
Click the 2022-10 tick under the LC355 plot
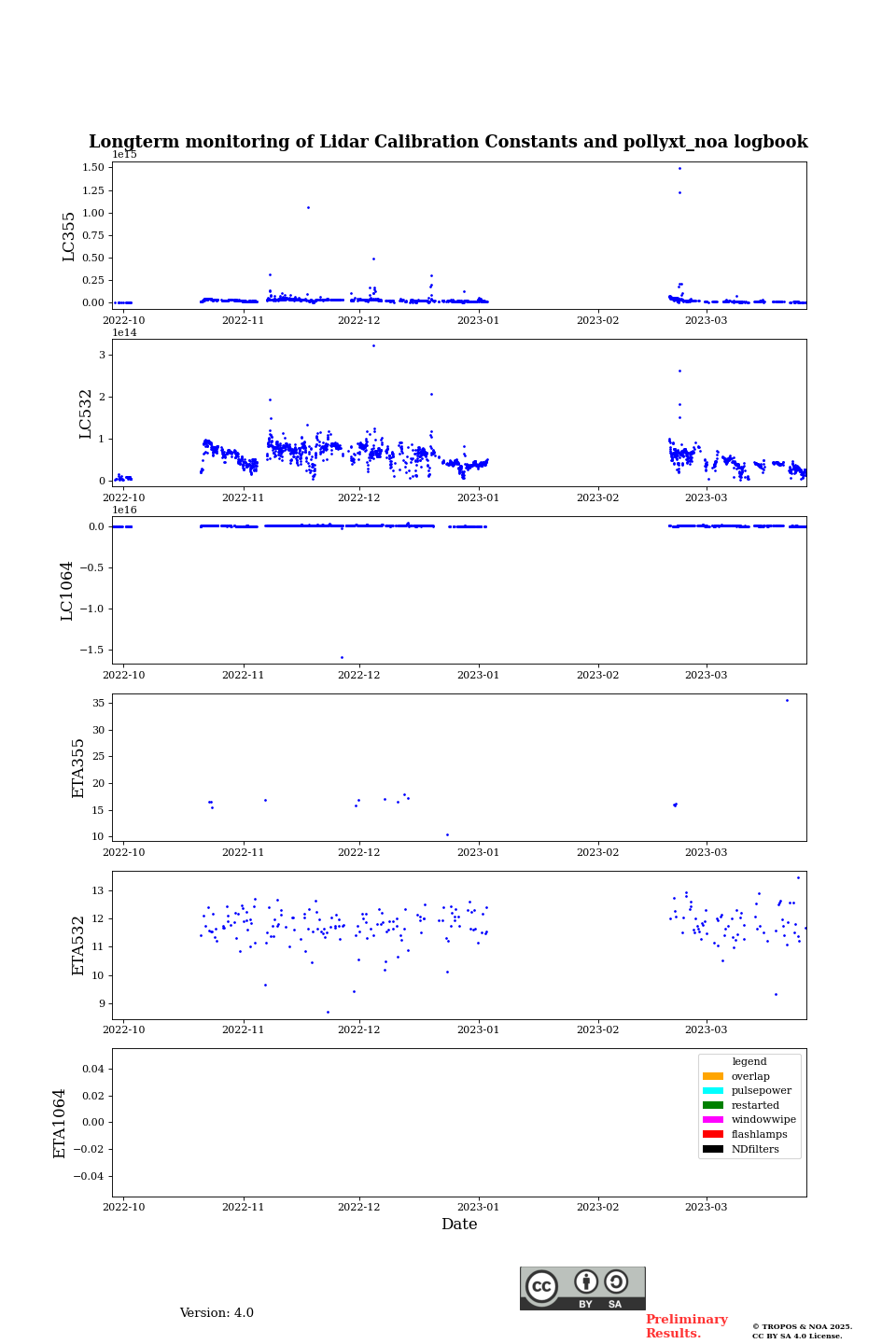tap(123, 320)
